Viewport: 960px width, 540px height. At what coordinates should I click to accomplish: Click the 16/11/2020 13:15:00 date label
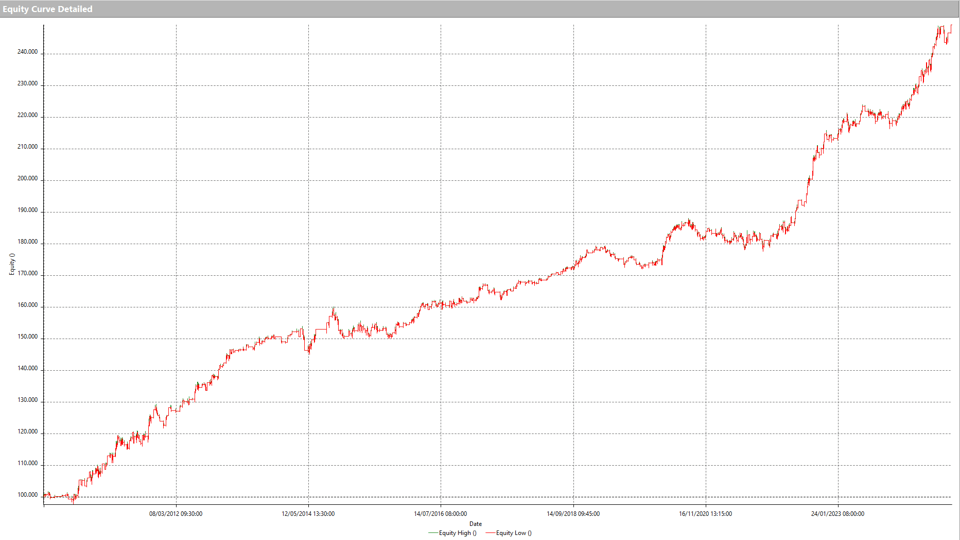[705, 513]
